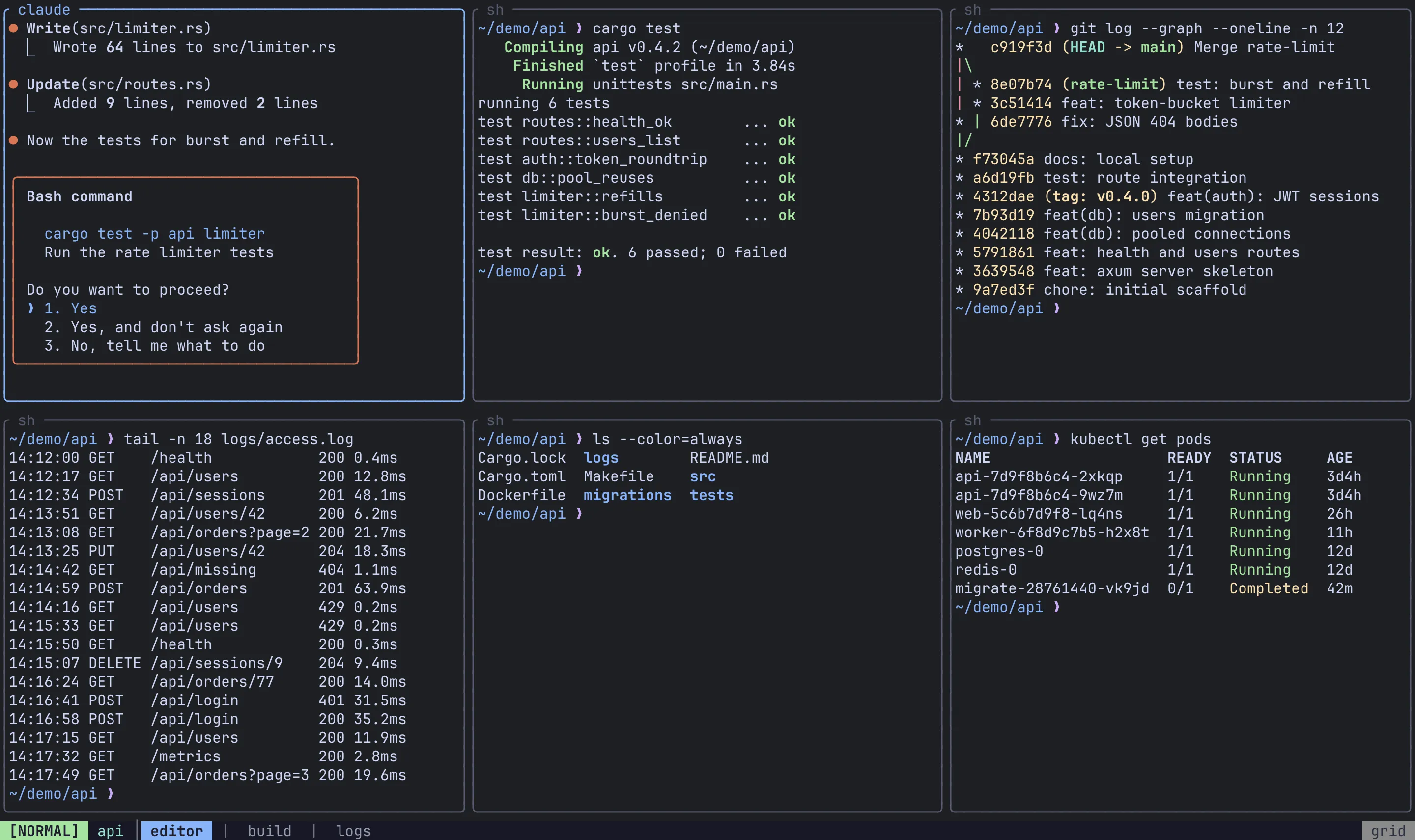Click the '(rate-limit)' branch label

pyautogui.click(x=1114, y=84)
